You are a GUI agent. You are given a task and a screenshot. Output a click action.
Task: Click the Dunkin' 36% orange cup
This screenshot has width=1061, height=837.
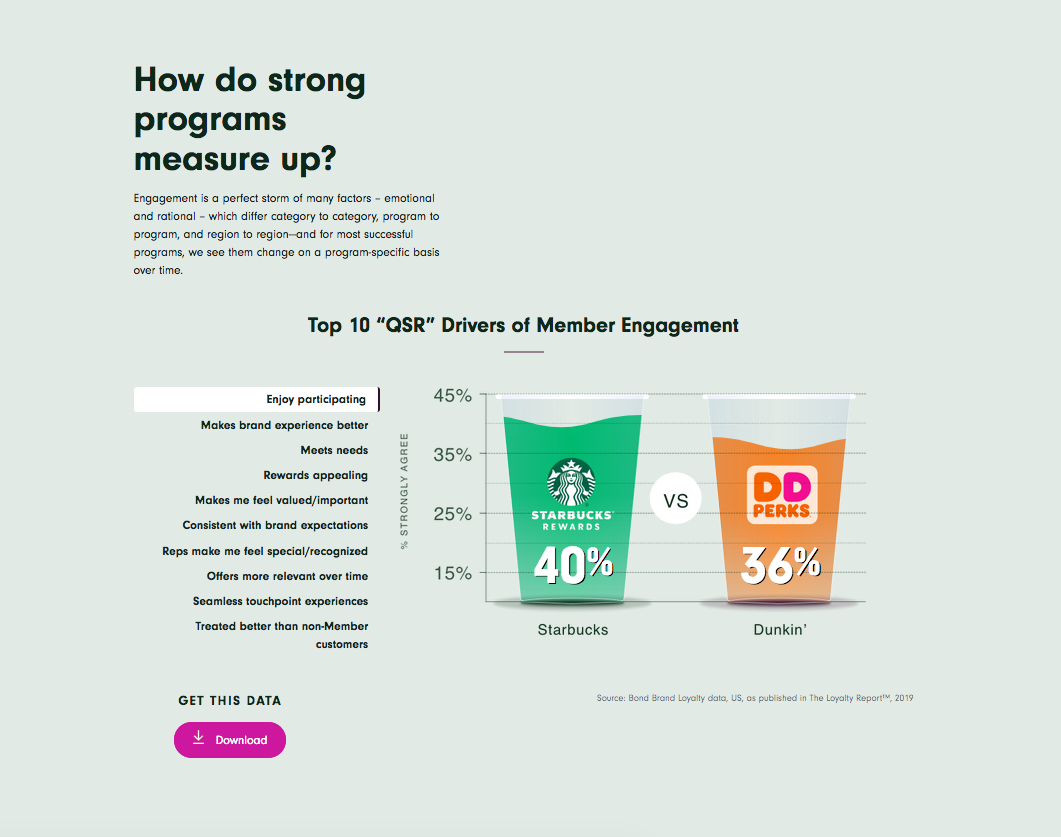point(780,560)
